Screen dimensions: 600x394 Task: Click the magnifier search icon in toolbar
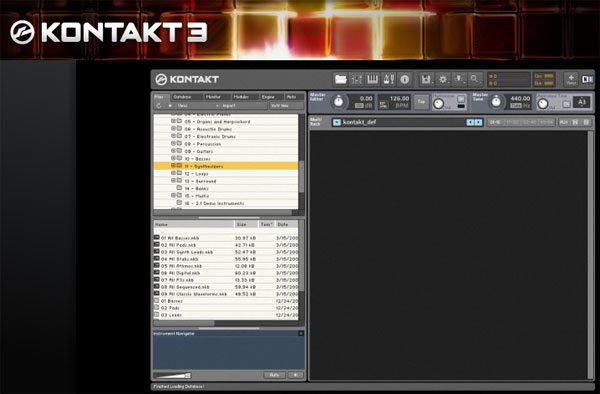pos(475,80)
